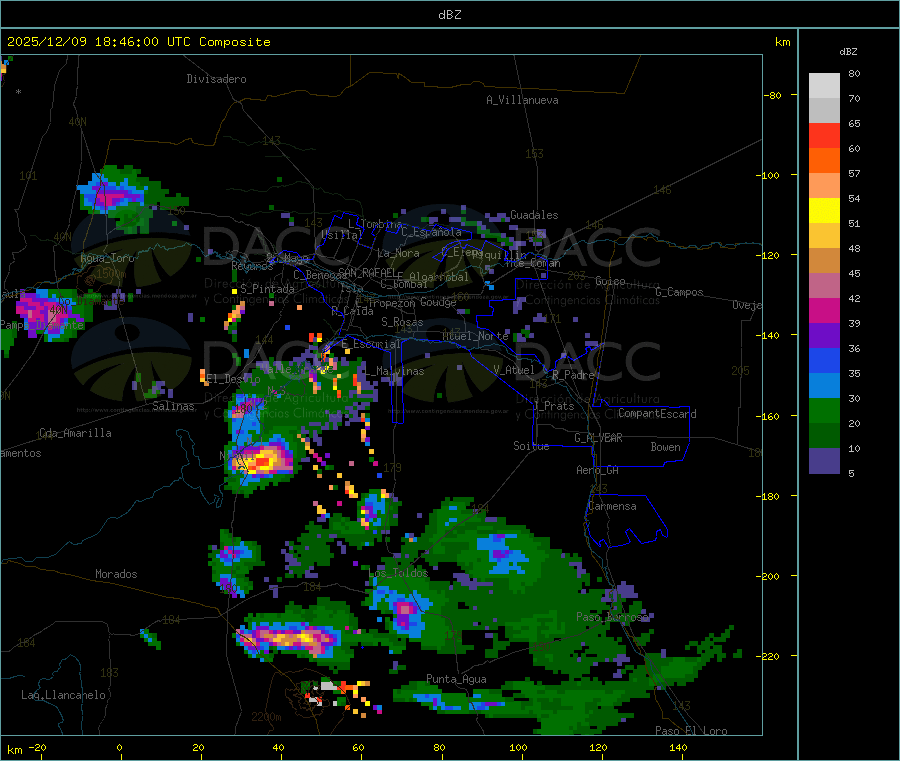Click the Soitue location label
Image resolution: width=900 pixels, height=761 pixels.
click(x=531, y=446)
